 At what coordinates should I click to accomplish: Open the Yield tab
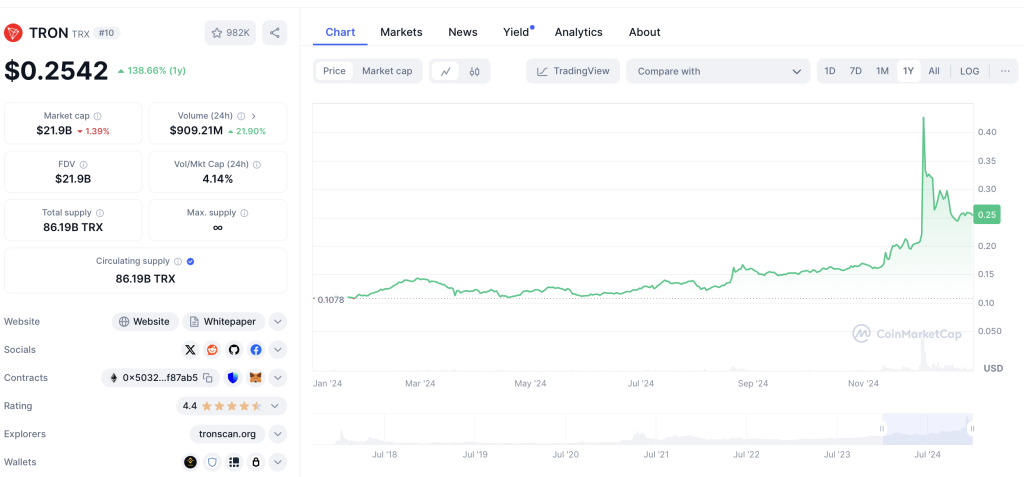coord(516,32)
